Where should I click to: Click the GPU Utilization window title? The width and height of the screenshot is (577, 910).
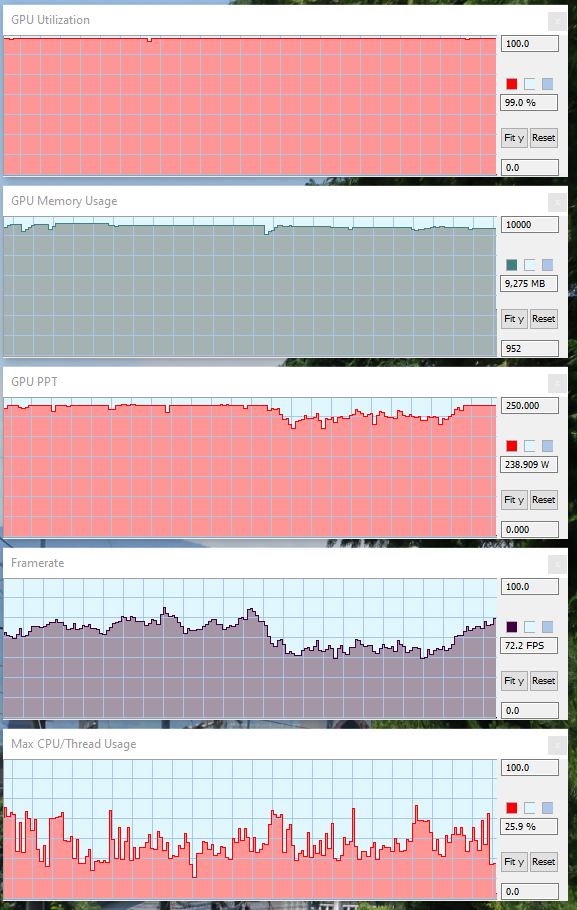[x=51, y=20]
